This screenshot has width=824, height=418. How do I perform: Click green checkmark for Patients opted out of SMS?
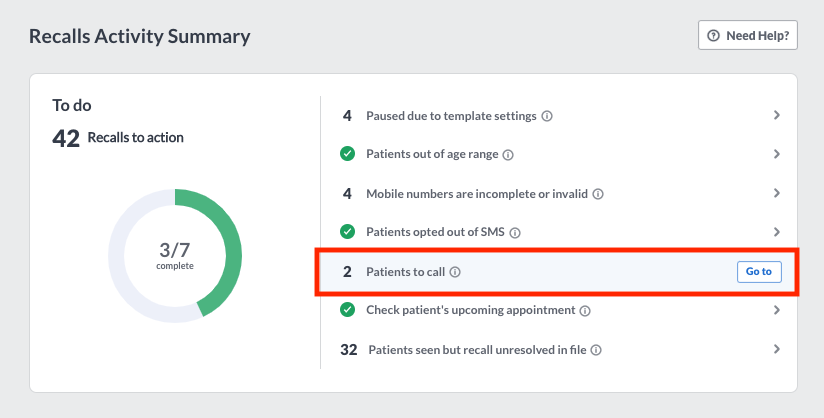(347, 231)
